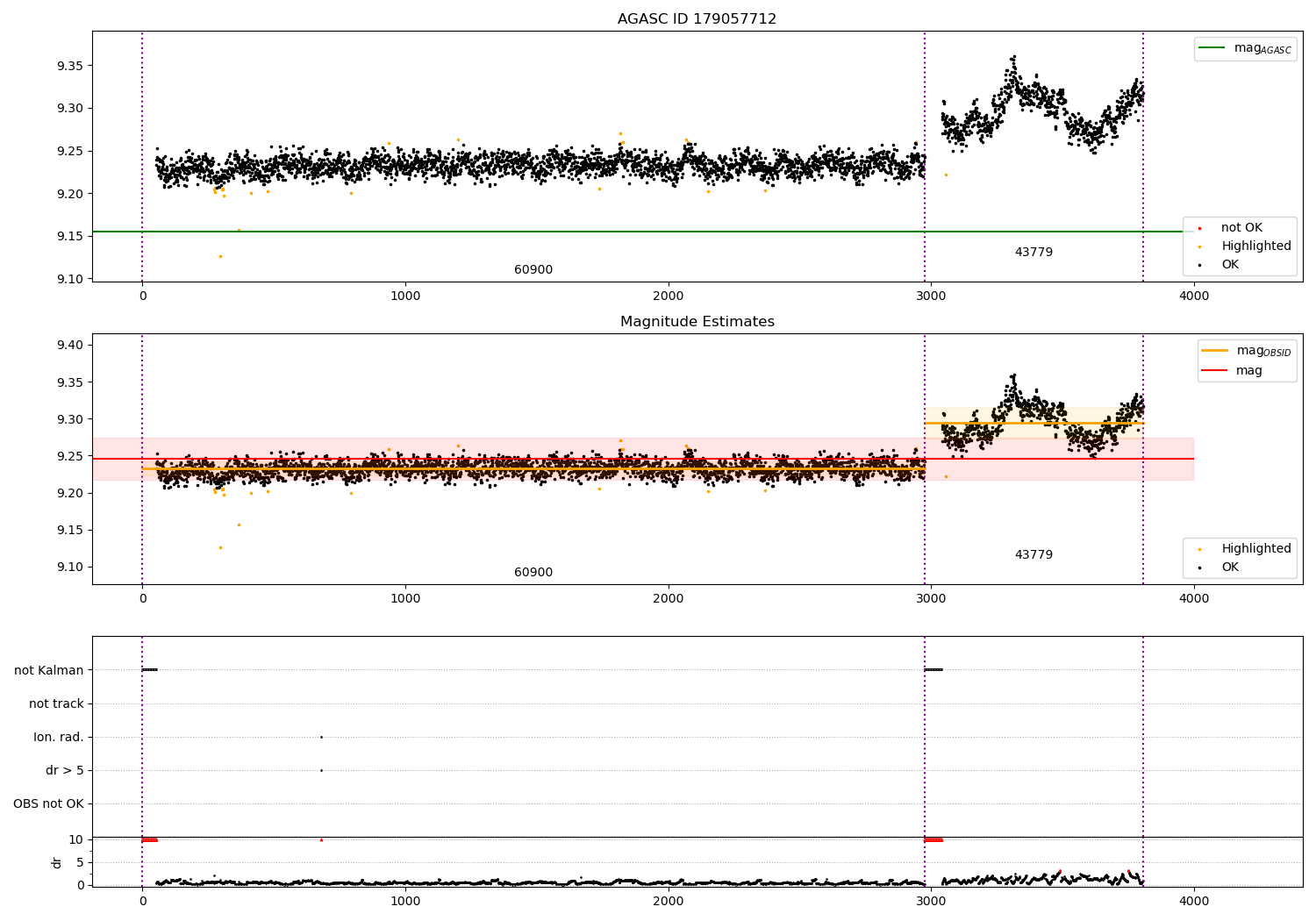This screenshot has width=1316, height=921.
Task: Click obsid label '43779' in AGASC ID plot
Action: 1033,253
